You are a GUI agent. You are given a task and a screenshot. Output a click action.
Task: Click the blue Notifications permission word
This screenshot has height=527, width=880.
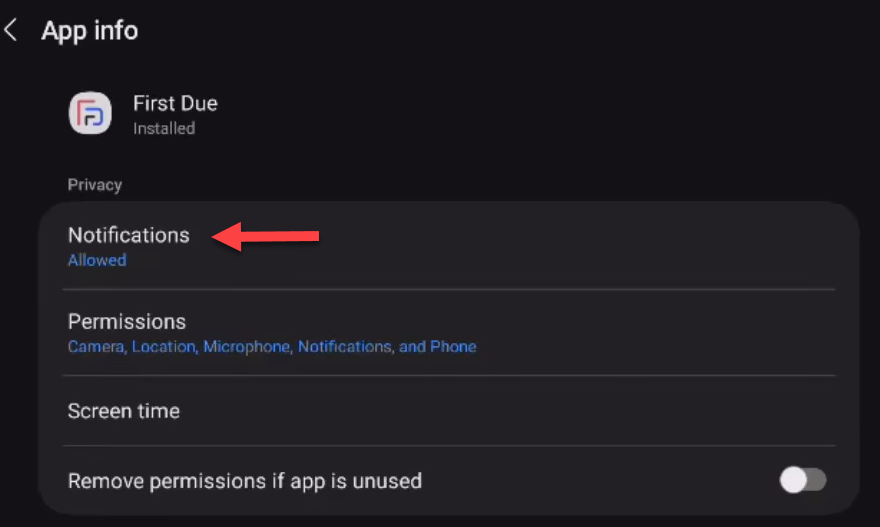[x=345, y=347]
